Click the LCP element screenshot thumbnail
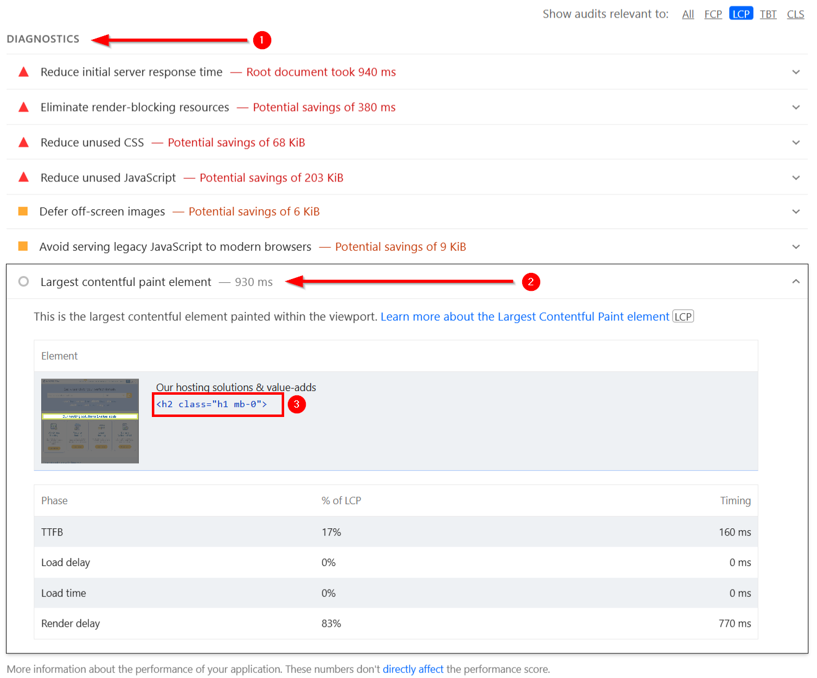 click(90, 420)
